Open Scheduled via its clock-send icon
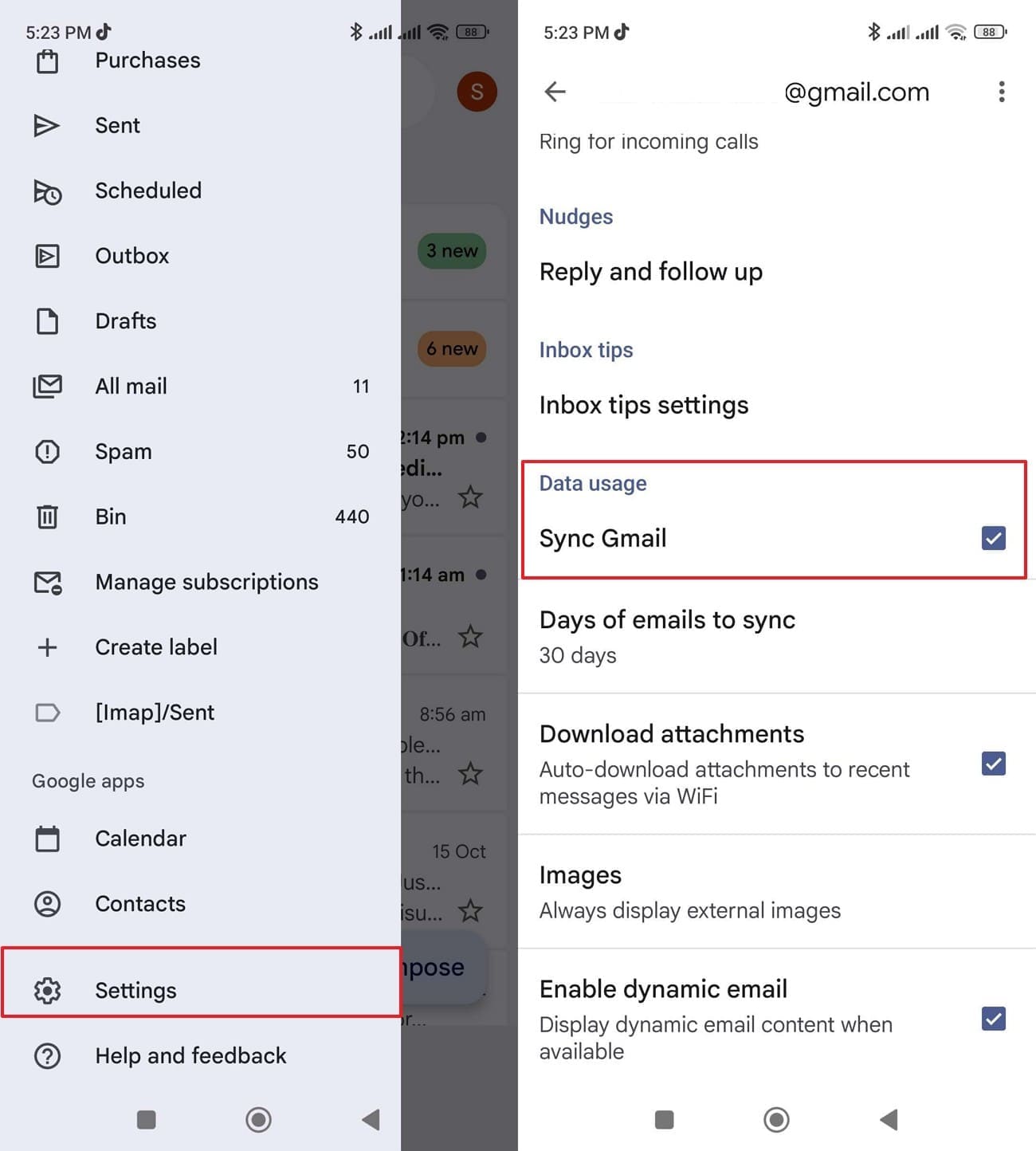This screenshot has height=1151, width=1036. [x=47, y=191]
